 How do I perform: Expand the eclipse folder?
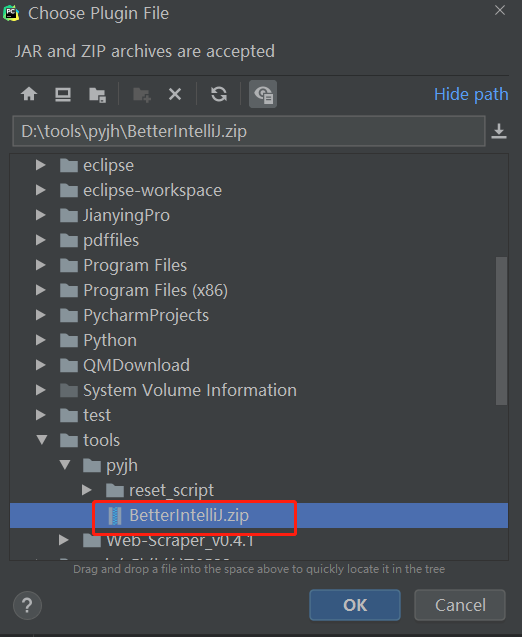41,165
